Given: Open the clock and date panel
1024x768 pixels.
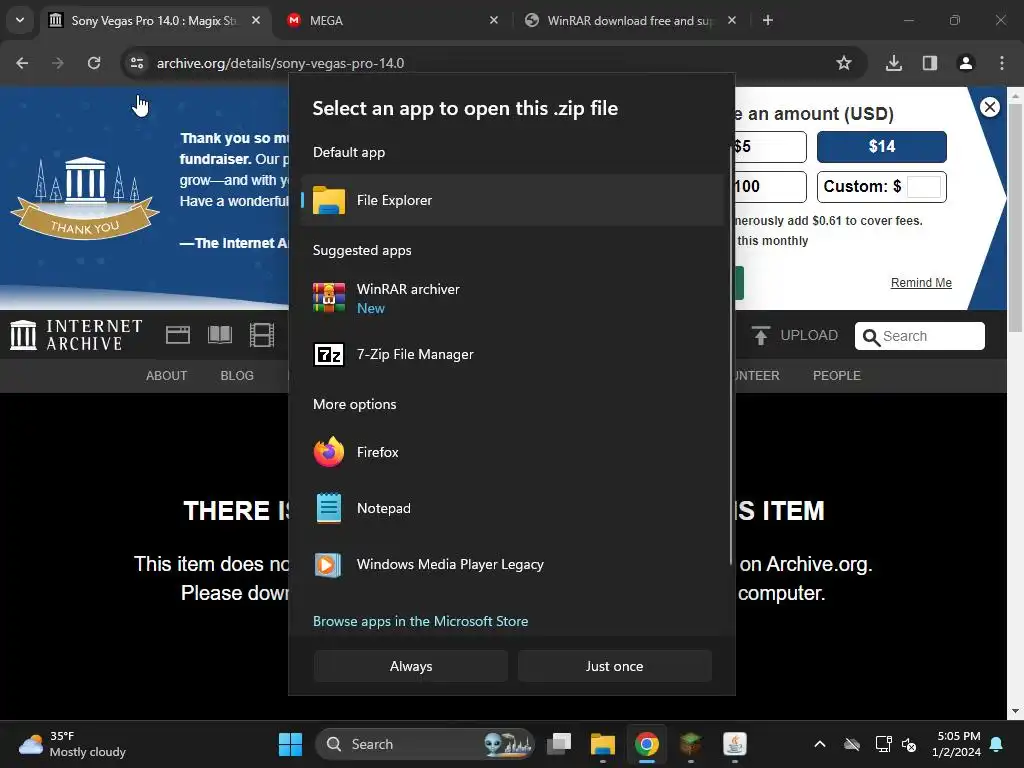Looking at the screenshot, I should (957, 744).
